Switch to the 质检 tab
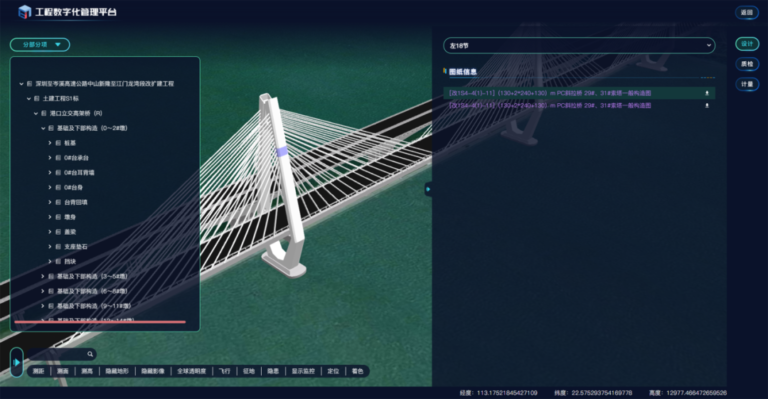The height and width of the screenshot is (399, 768). 747,64
